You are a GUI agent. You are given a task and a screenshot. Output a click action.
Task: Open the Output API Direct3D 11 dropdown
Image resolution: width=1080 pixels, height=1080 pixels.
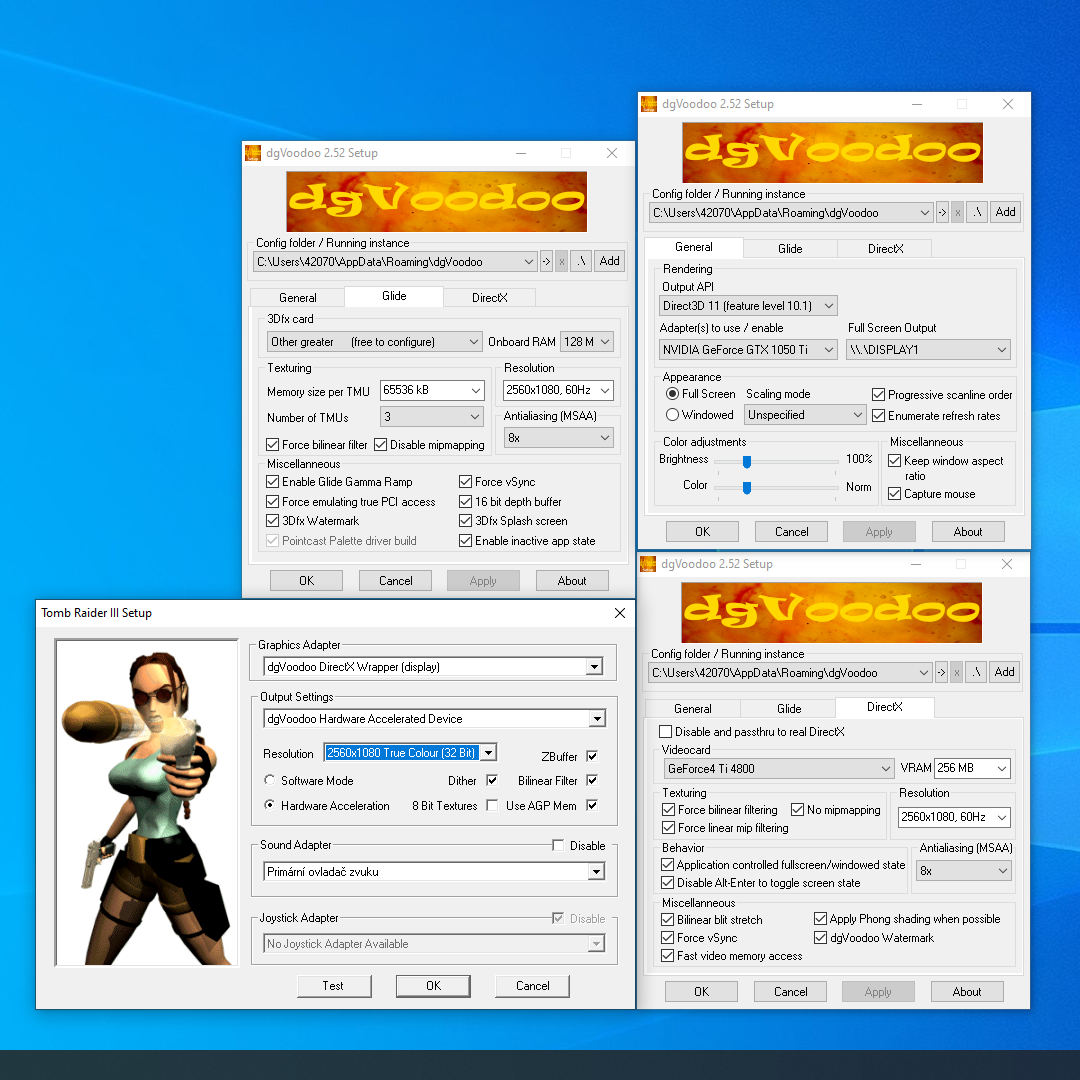pyautogui.click(x=748, y=306)
